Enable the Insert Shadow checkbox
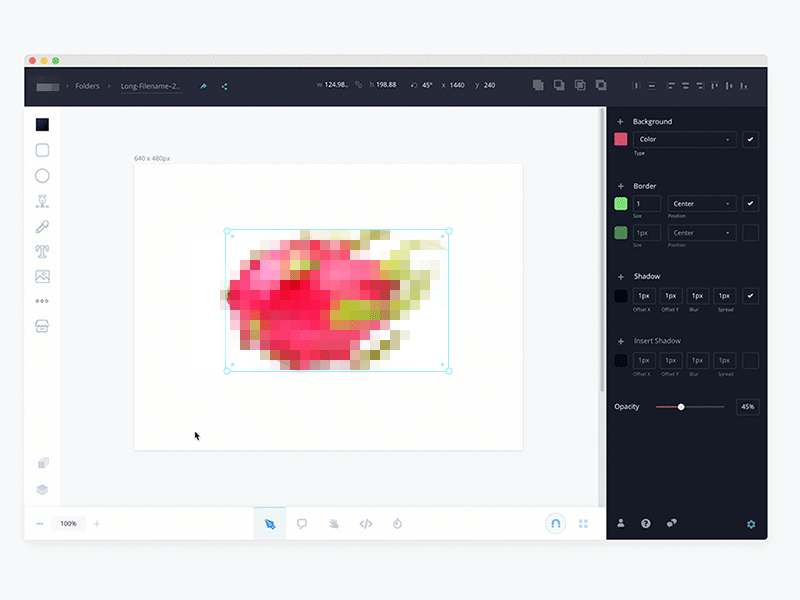Screen dimensions: 800x600 point(751,361)
